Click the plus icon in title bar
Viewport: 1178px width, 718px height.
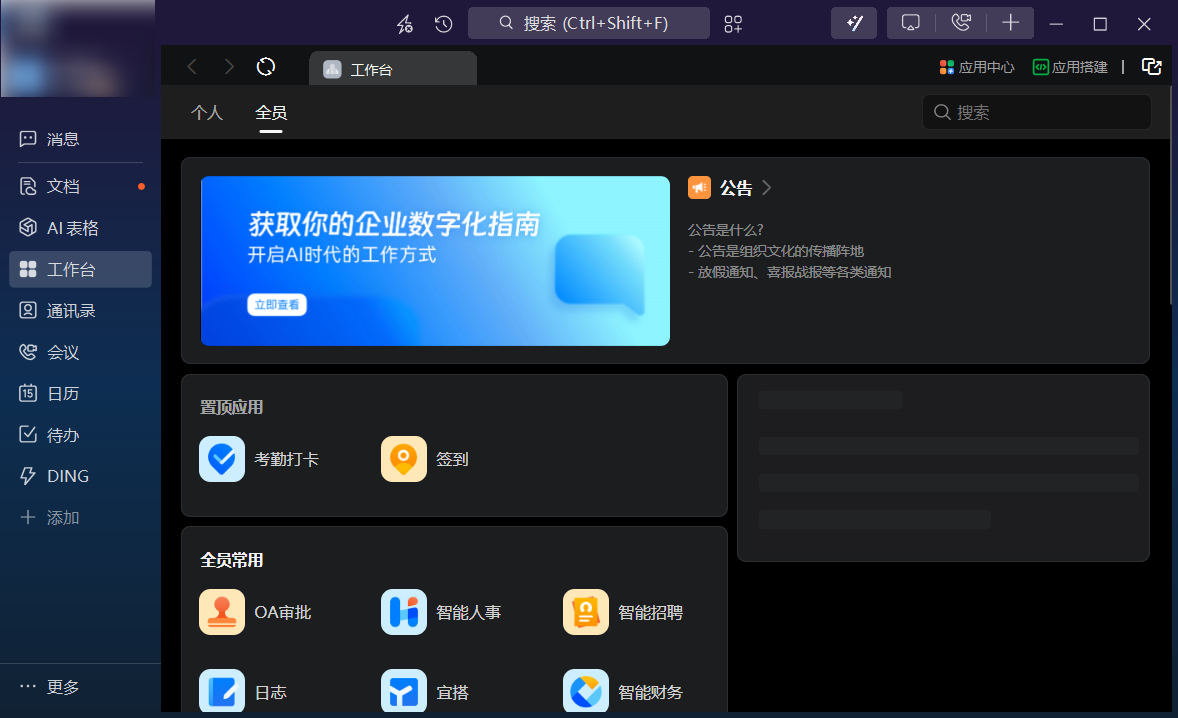click(1010, 23)
